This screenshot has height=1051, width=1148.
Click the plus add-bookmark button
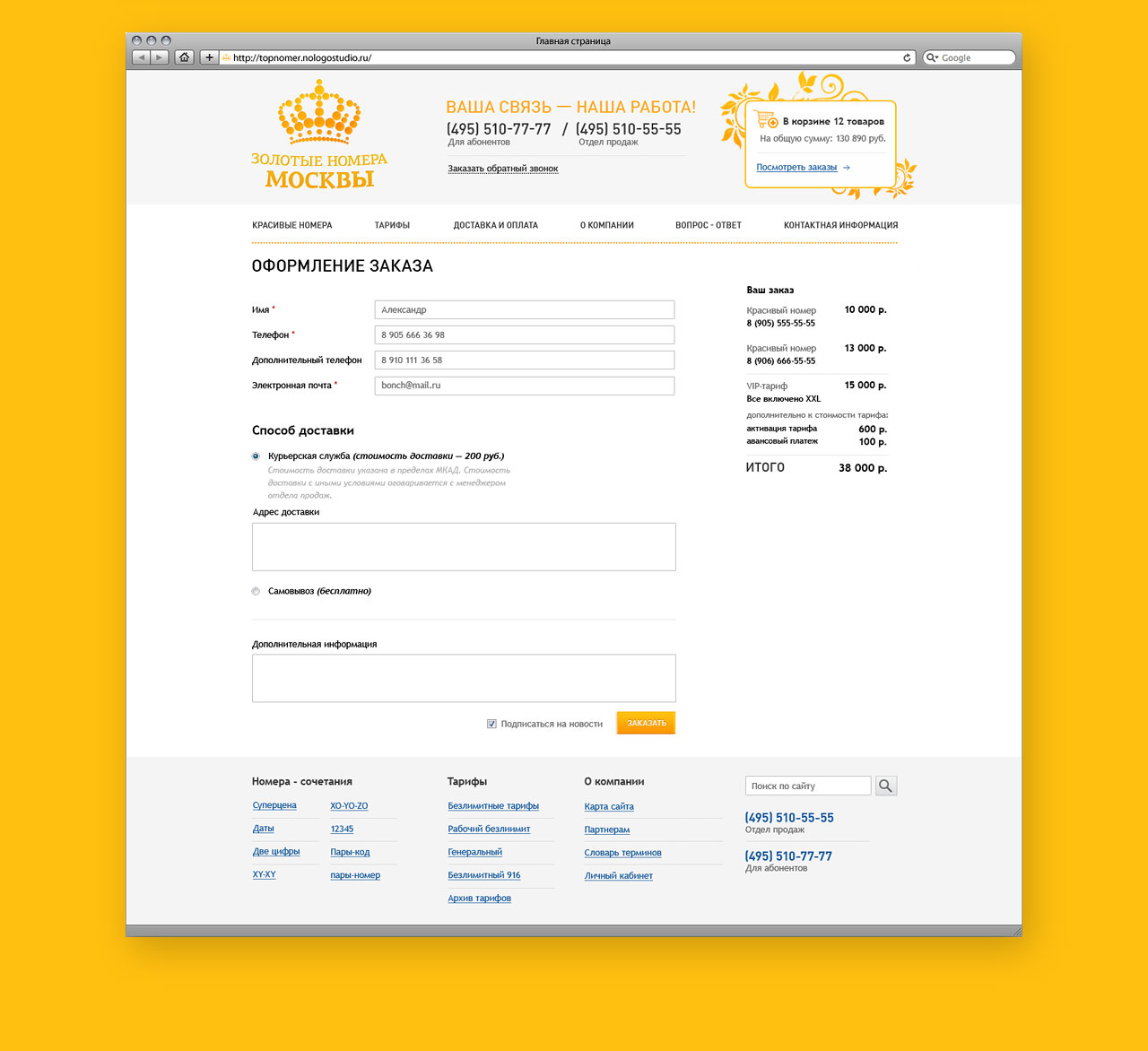click(x=209, y=57)
